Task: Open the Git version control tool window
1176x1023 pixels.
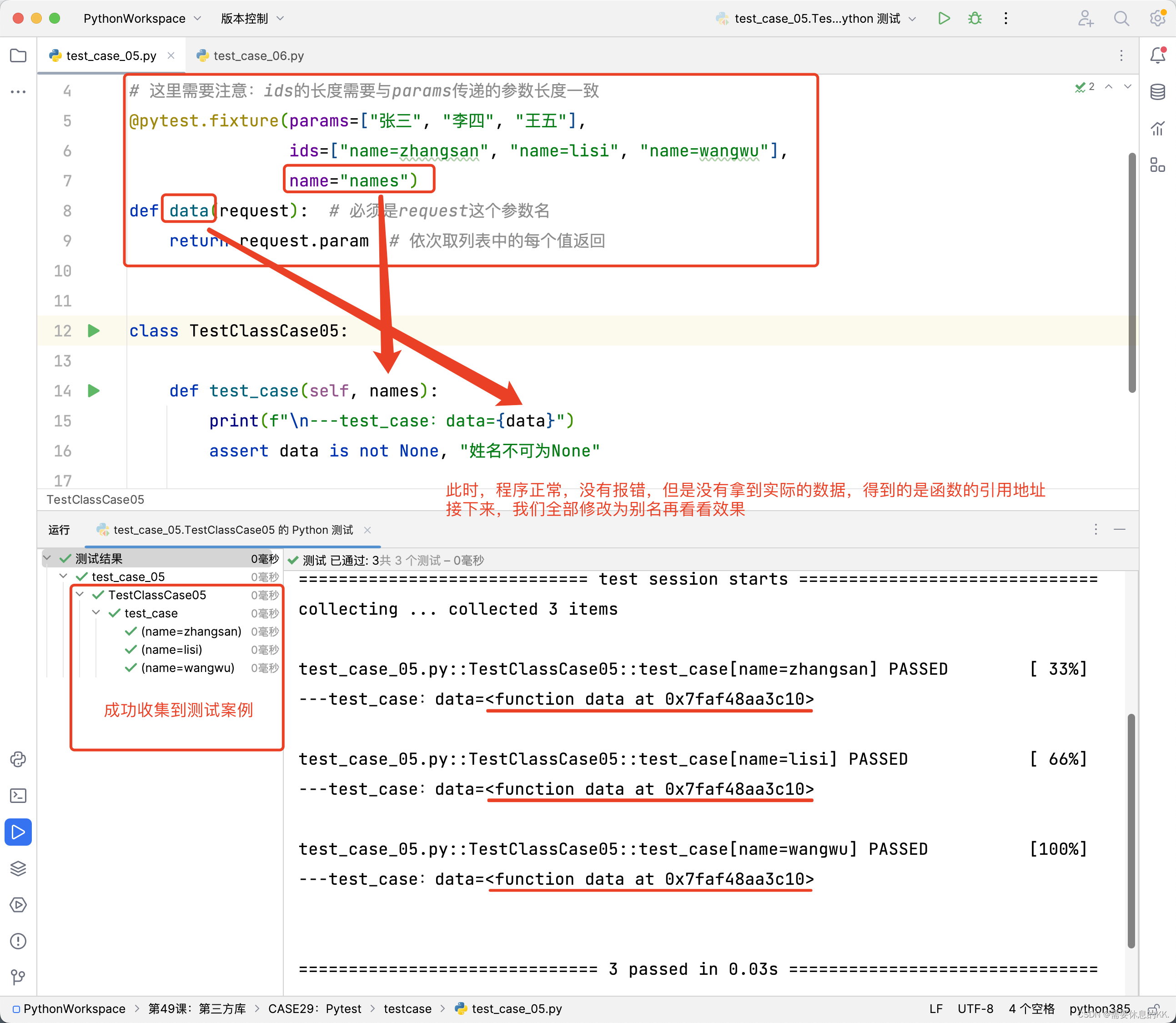Action: [x=18, y=978]
